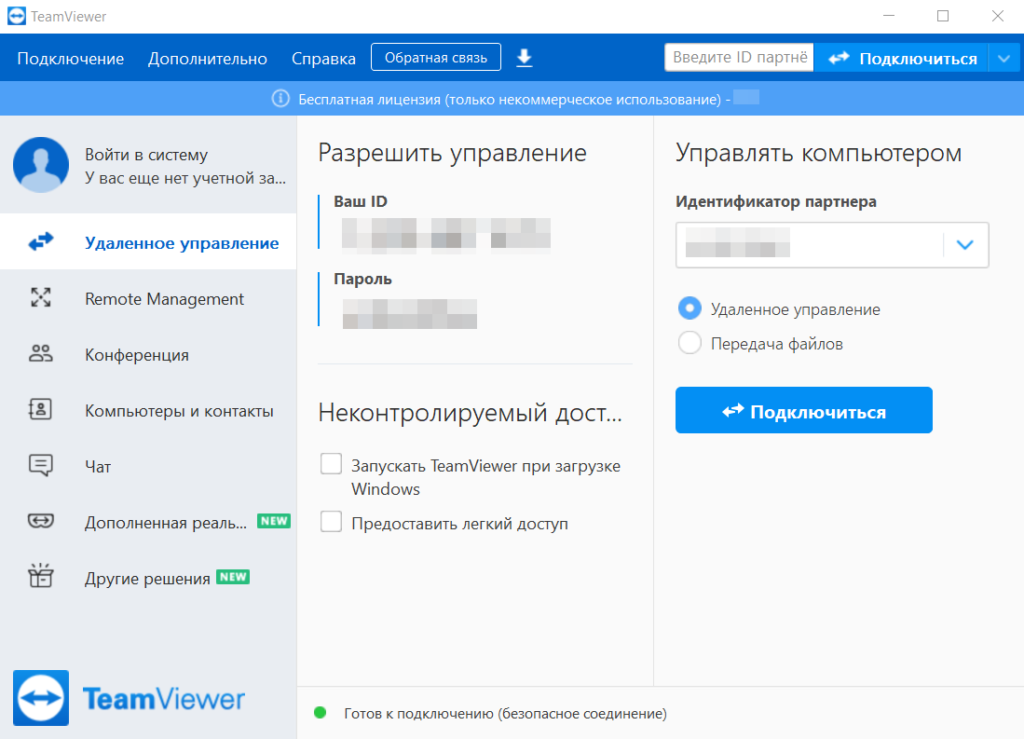Viewport: 1024px width, 739px height.
Task: Click Войти в систему link
Action: 146,155
